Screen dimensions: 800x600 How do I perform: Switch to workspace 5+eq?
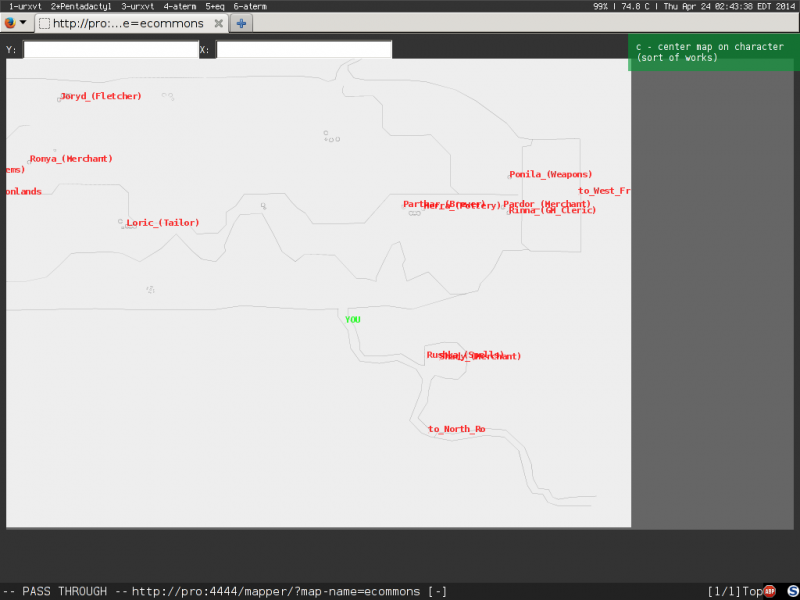click(215, 6)
